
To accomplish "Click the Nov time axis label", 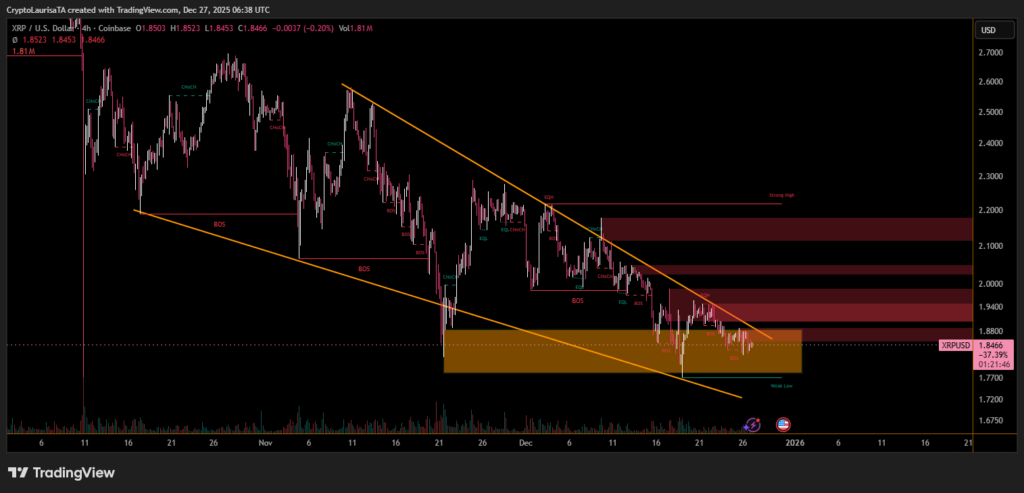I will coord(264,441).
